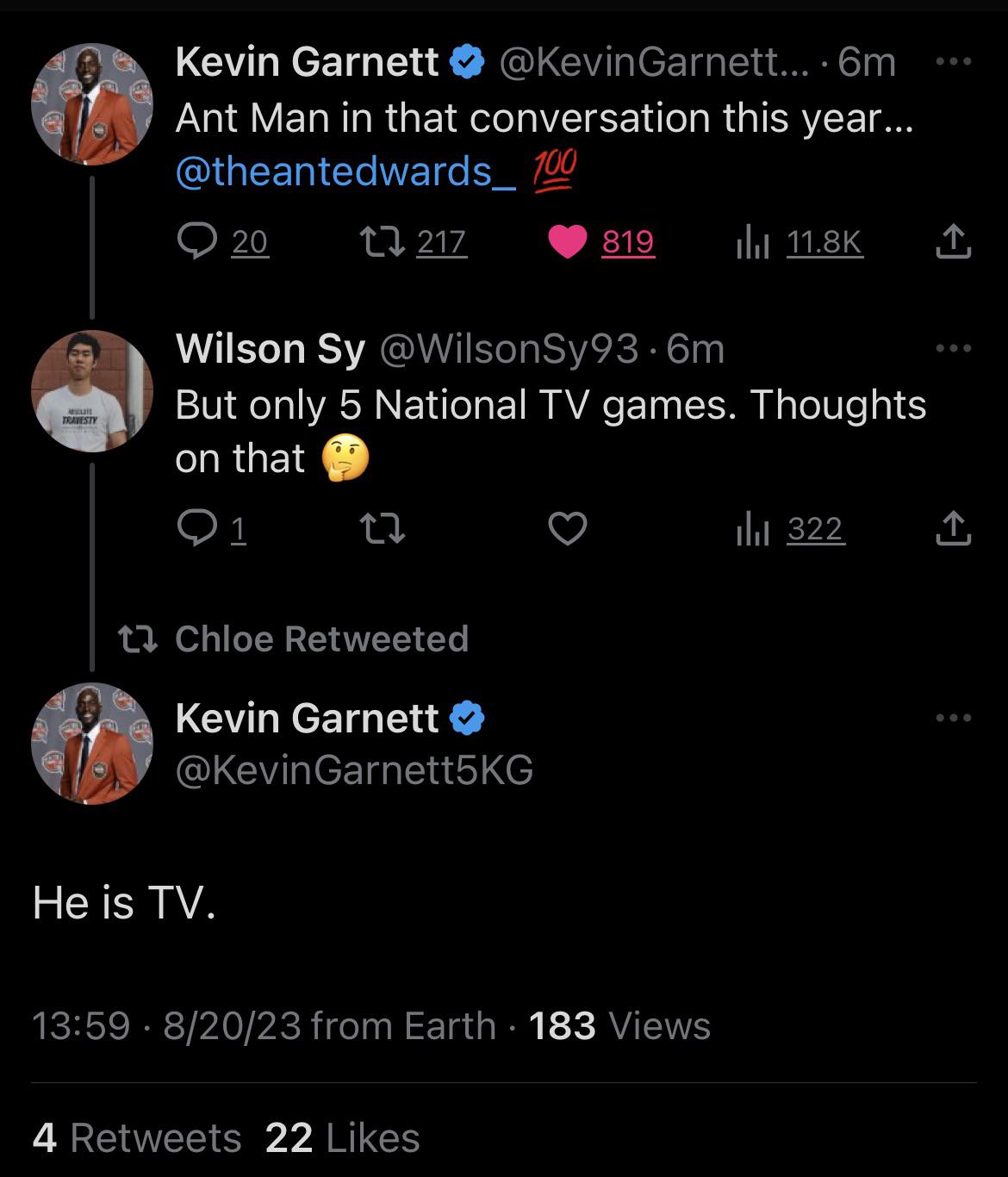Unlike the tweet with 819 likes
The image size is (1008, 1177).
point(568,241)
